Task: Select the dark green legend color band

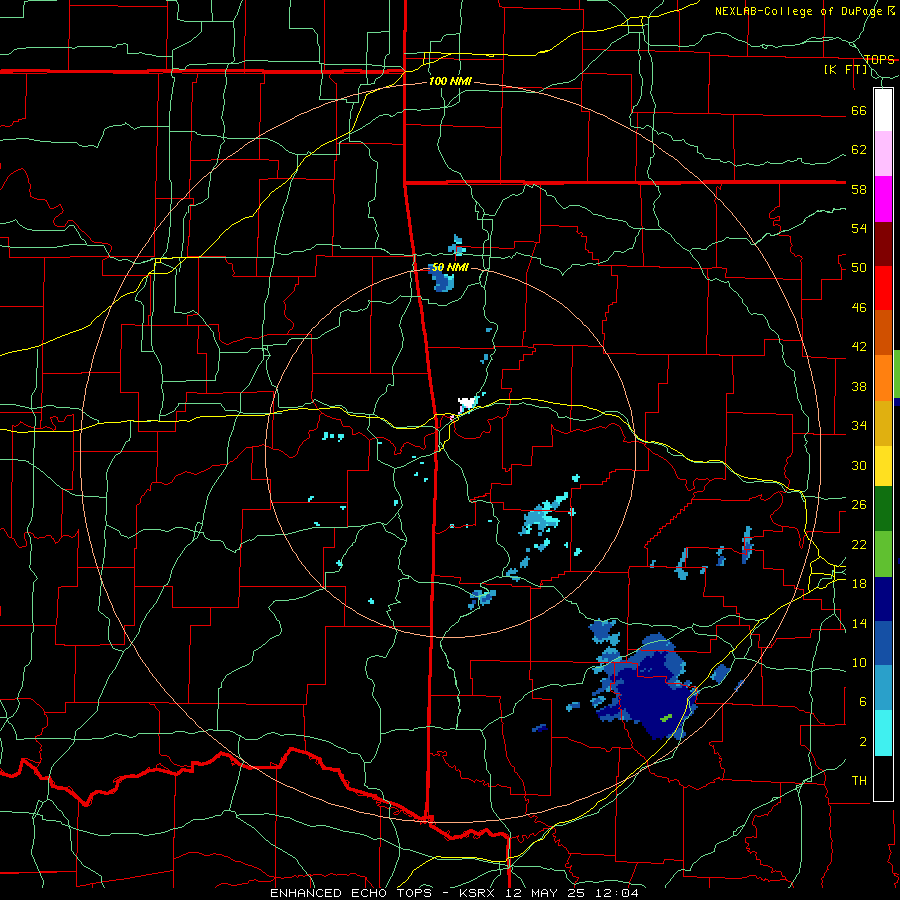Action: (x=883, y=509)
